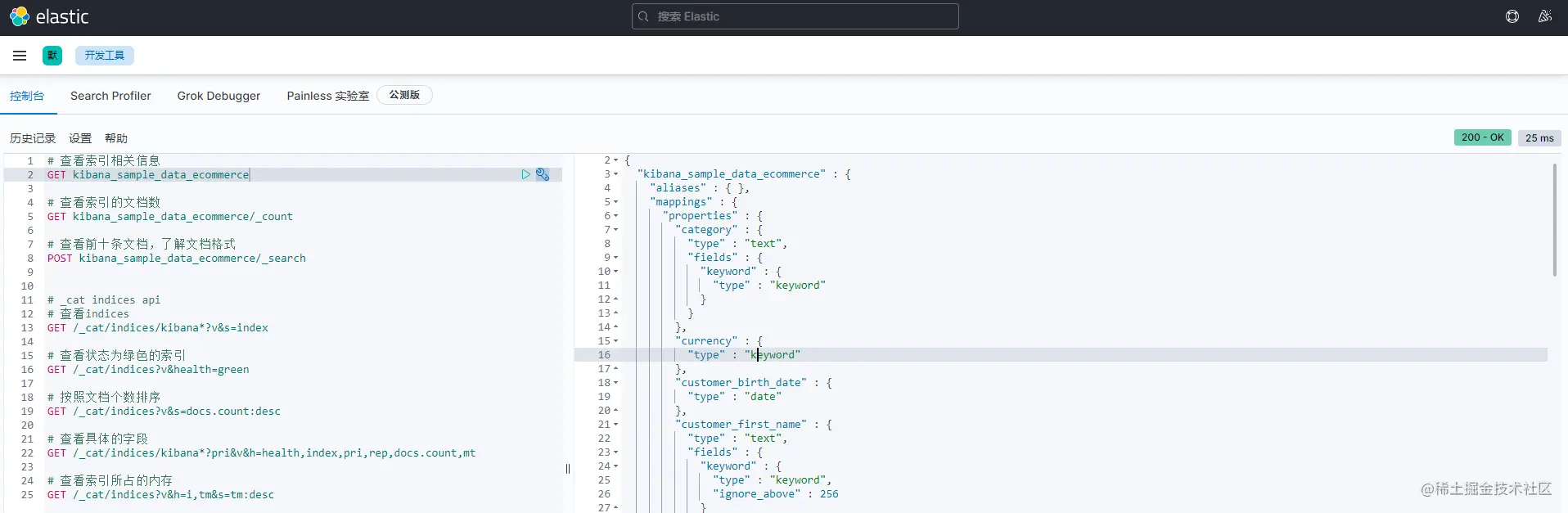Collapse the customer_birth_date block at line 18
The height and width of the screenshot is (513, 1568).
pos(616,383)
